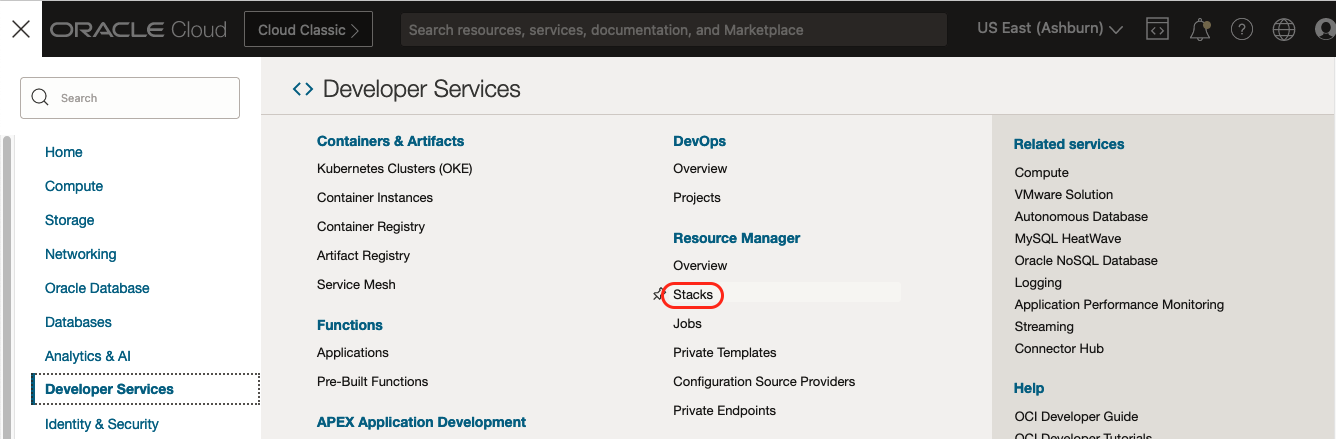Click the Container Registry link
Screen dimensions: 1336x439
point(371,227)
